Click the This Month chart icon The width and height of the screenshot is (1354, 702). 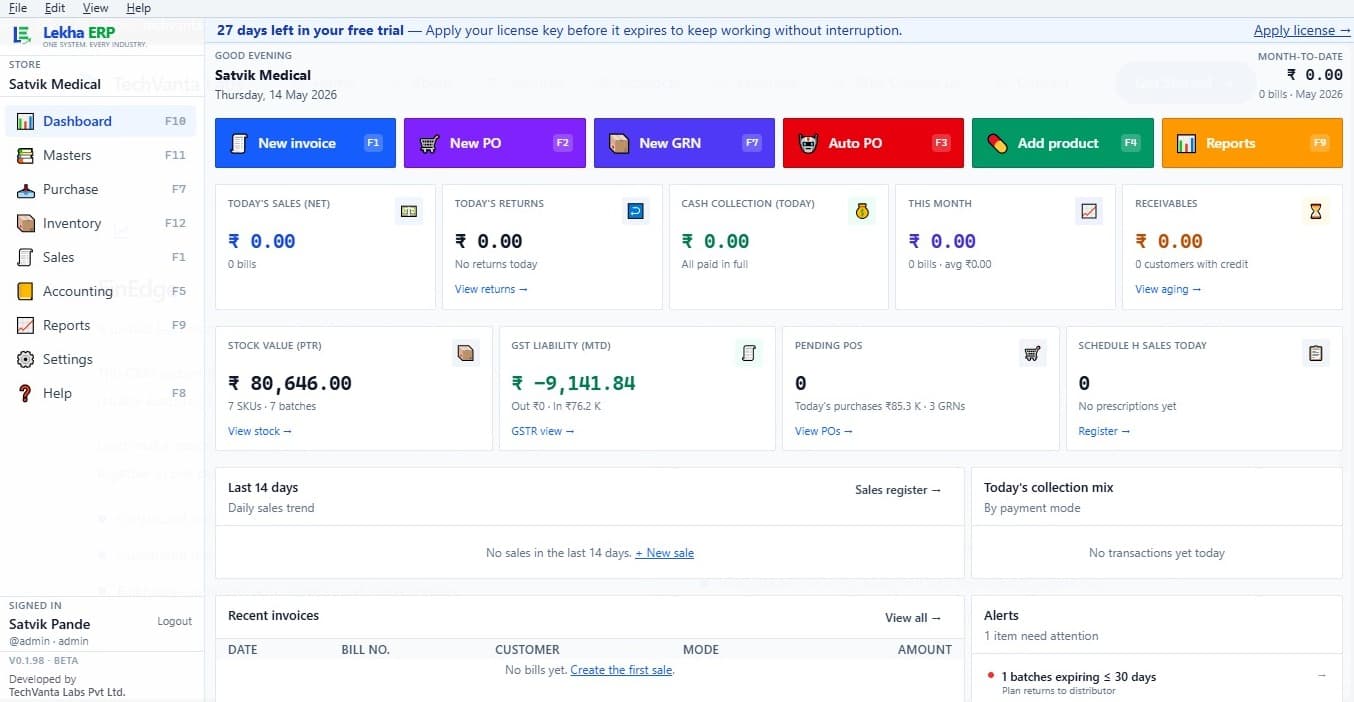coord(1089,211)
